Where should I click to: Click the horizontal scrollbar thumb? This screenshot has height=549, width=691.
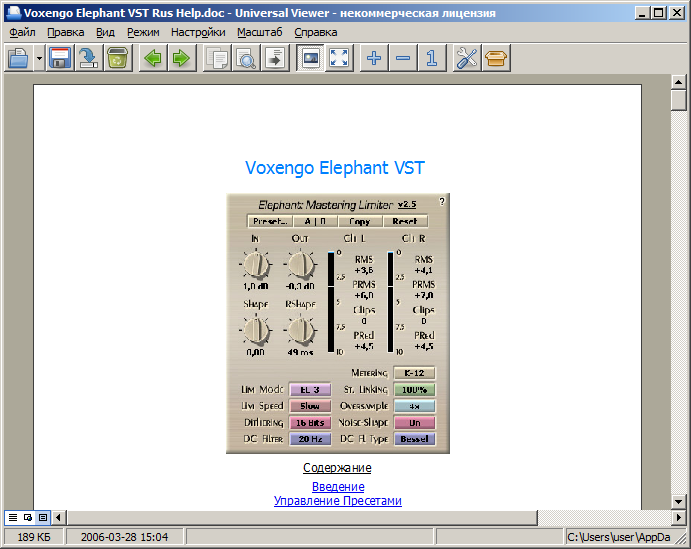tap(302, 517)
